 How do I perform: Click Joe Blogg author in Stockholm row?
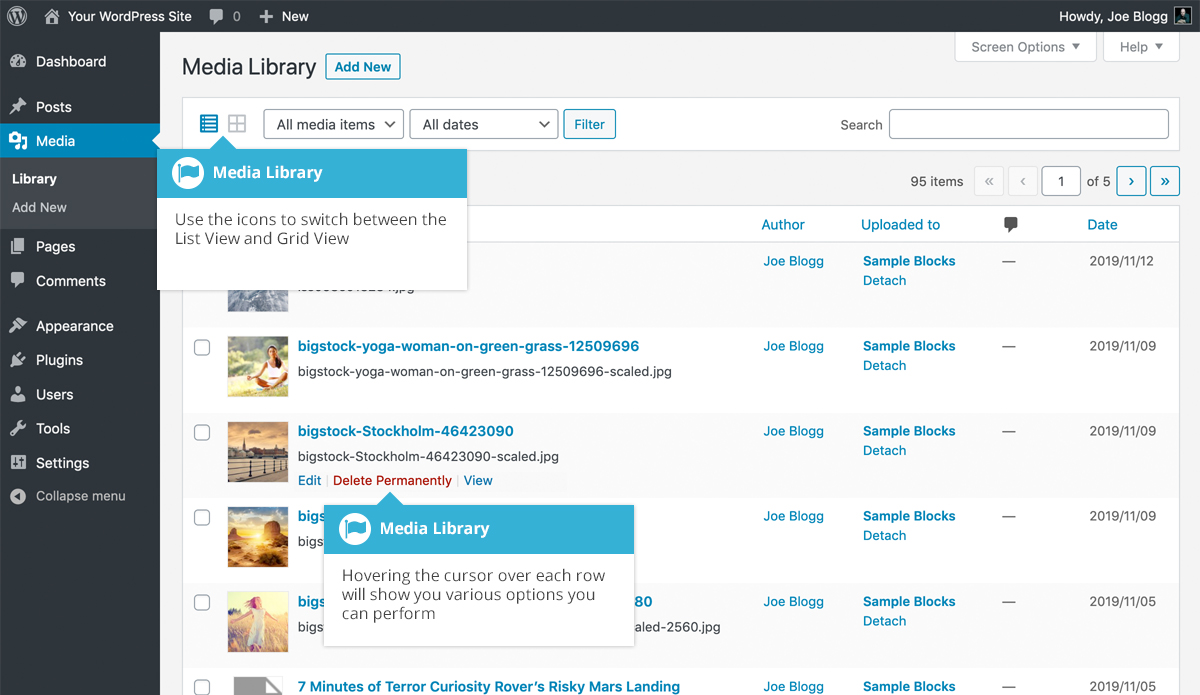pos(794,432)
